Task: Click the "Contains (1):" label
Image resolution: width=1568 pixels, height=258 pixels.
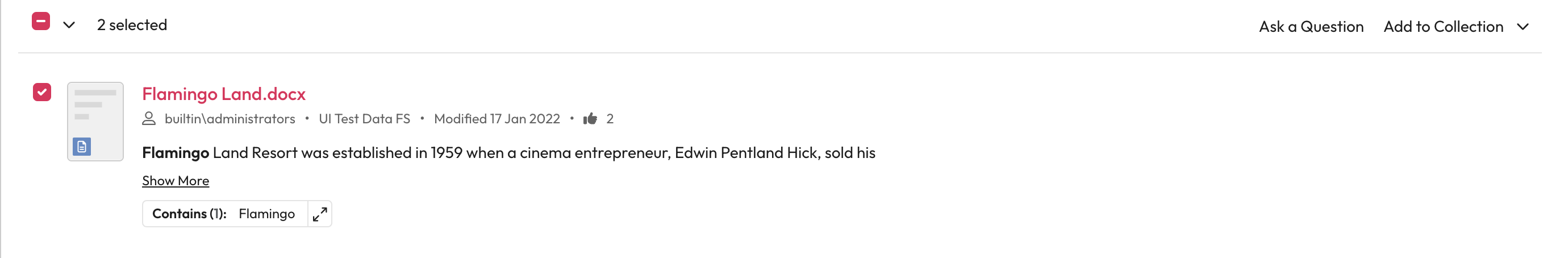Action: pyautogui.click(x=189, y=214)
